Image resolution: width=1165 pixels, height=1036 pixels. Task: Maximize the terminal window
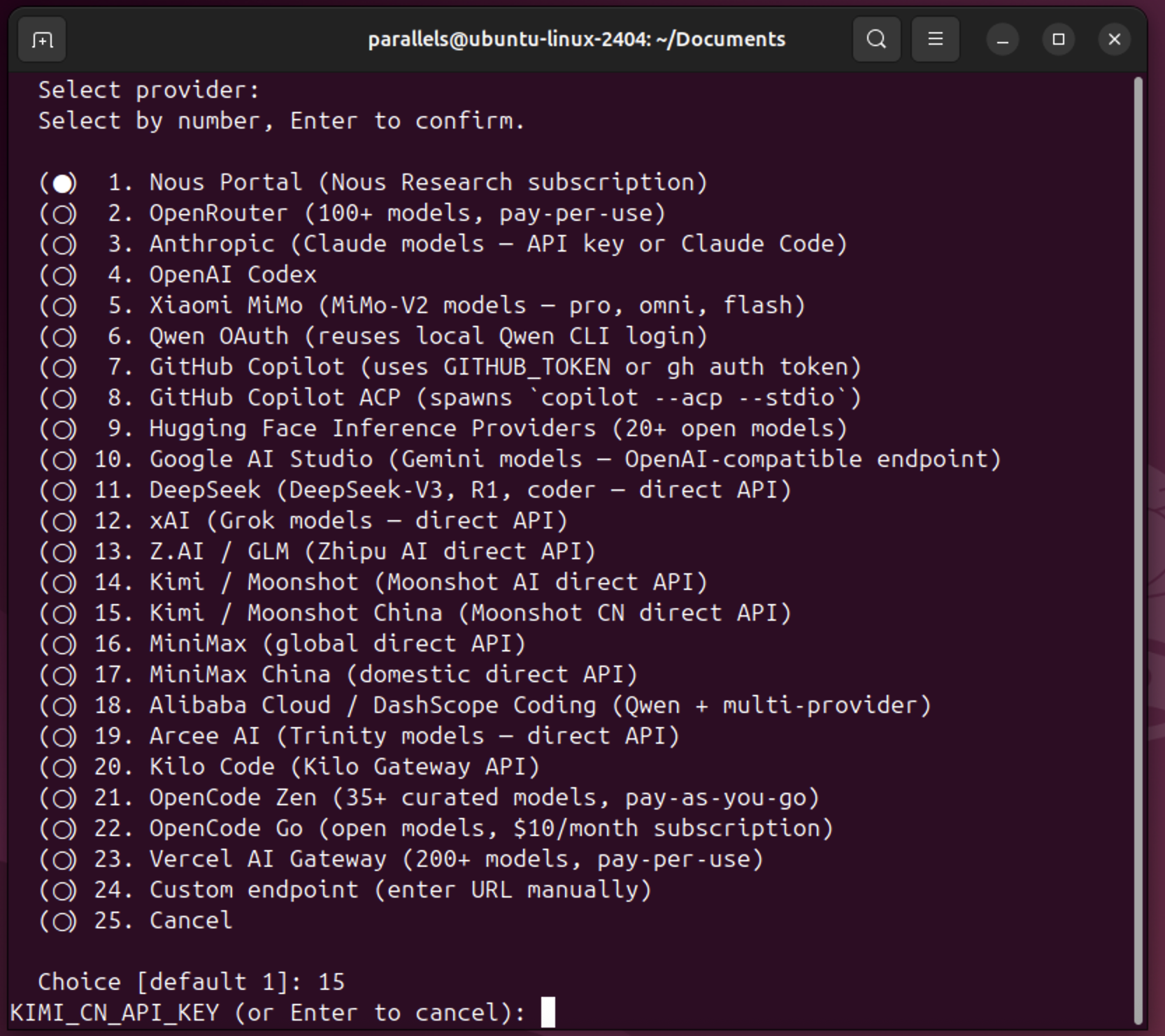pyautogui.click(x=1058, y=40)
